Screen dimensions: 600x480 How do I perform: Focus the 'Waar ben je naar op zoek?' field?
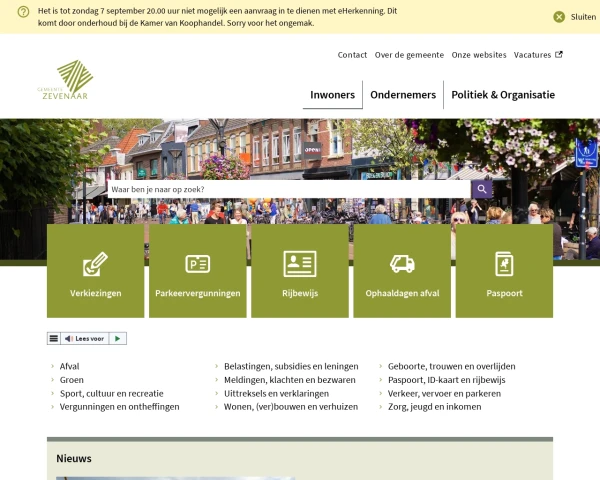(x=288, y=189)
